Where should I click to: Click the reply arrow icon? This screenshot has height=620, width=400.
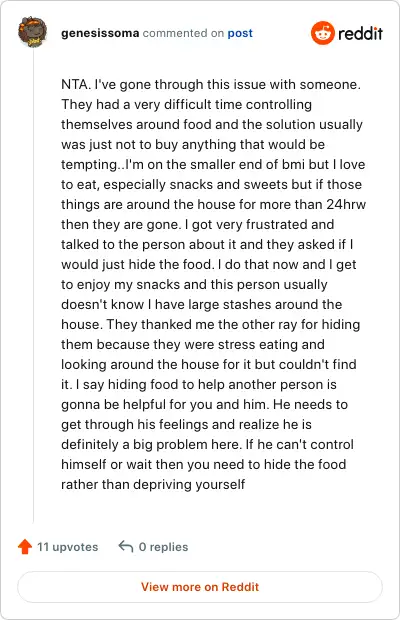(x=126, y=546)
